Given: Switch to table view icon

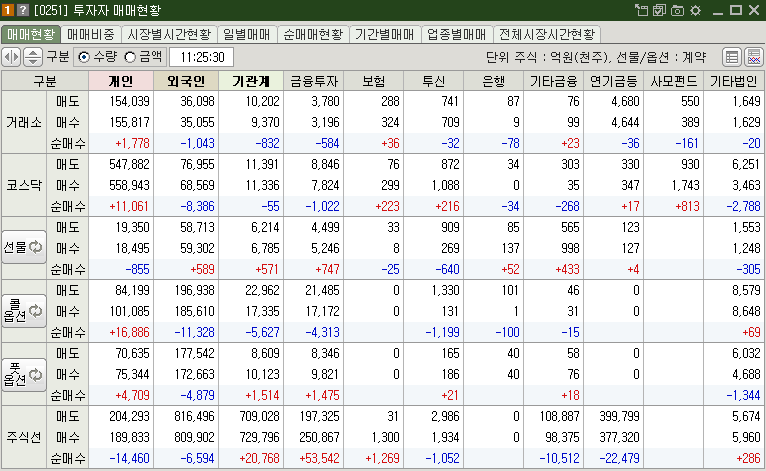Looking at the screenshot, I should coord(732,57).
